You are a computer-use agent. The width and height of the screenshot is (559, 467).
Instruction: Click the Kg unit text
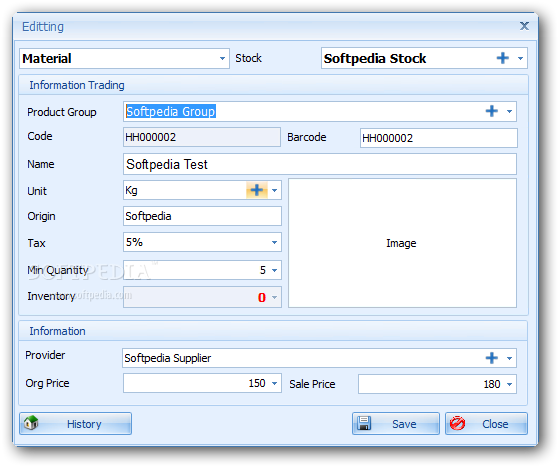(131, 190)
